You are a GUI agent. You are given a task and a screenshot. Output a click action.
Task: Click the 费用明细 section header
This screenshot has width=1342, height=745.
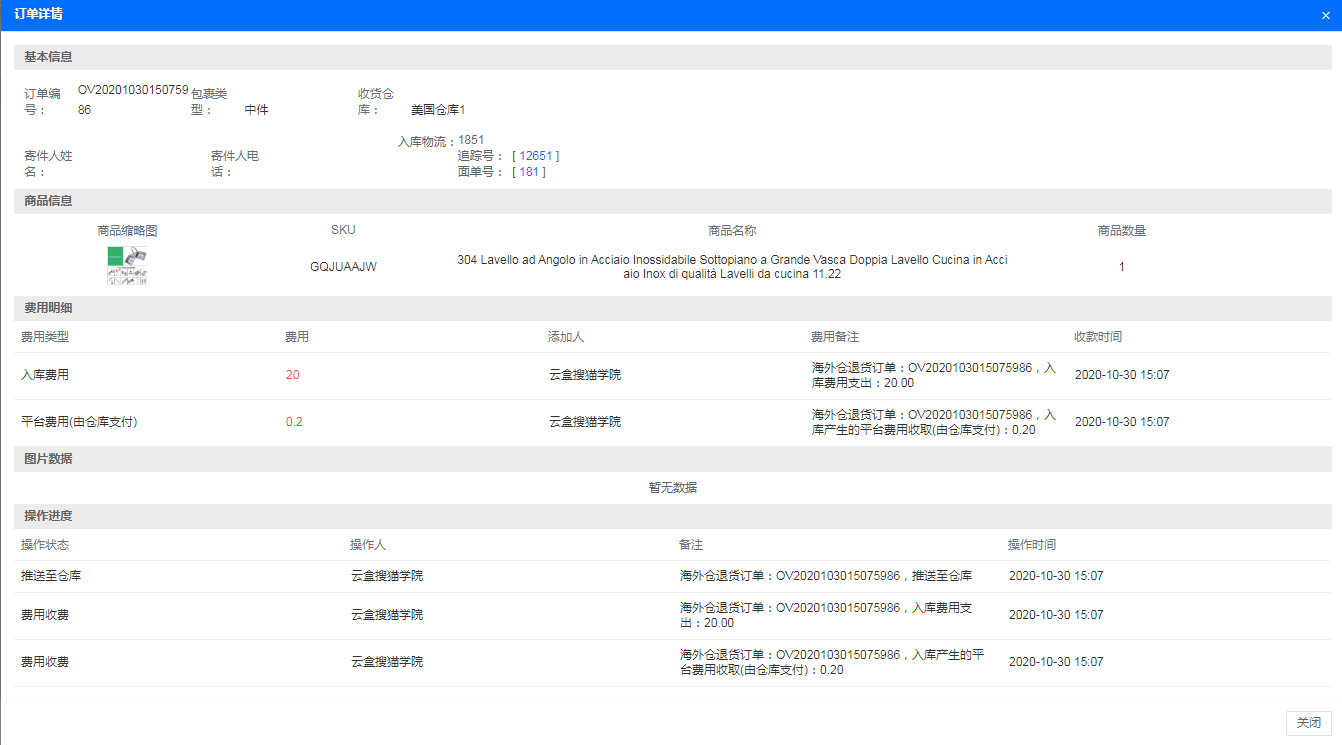(x=48, y=308)
